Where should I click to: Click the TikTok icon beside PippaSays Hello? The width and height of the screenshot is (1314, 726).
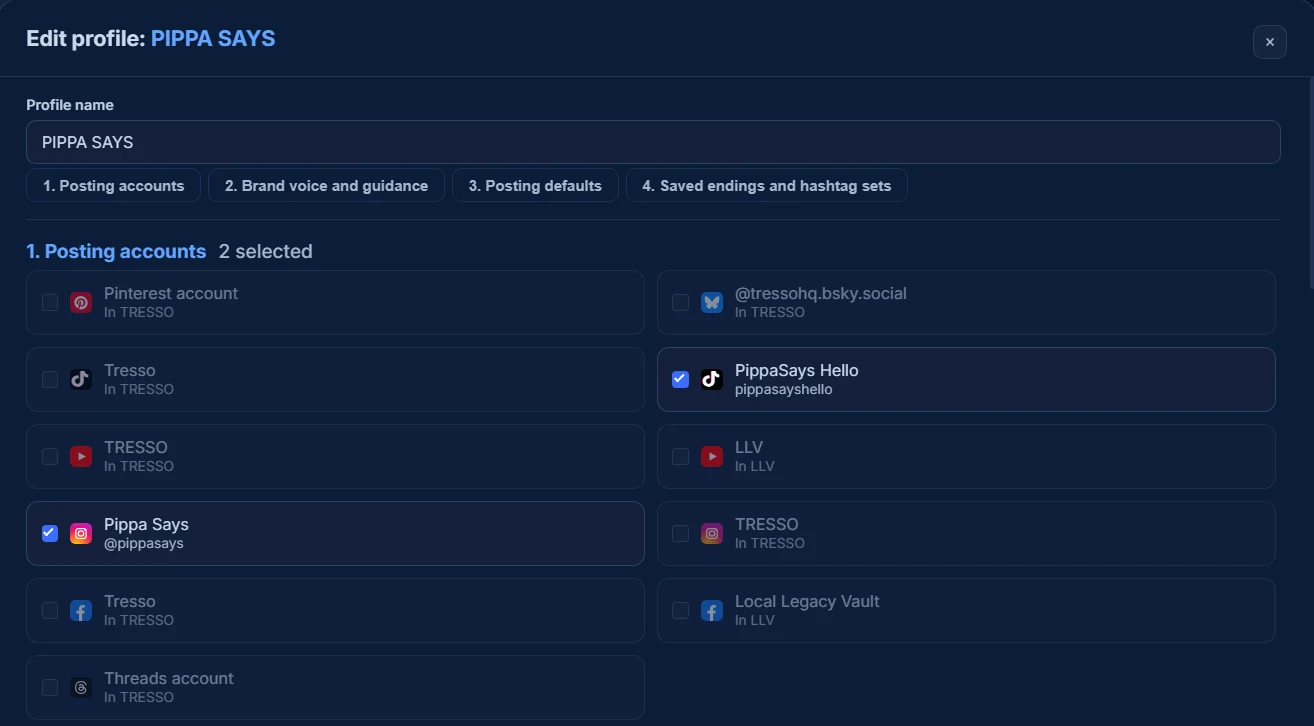pos(712,379)
